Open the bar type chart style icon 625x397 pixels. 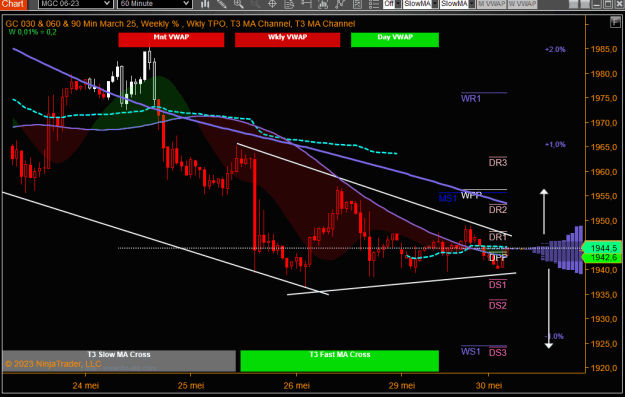(205, 4)
